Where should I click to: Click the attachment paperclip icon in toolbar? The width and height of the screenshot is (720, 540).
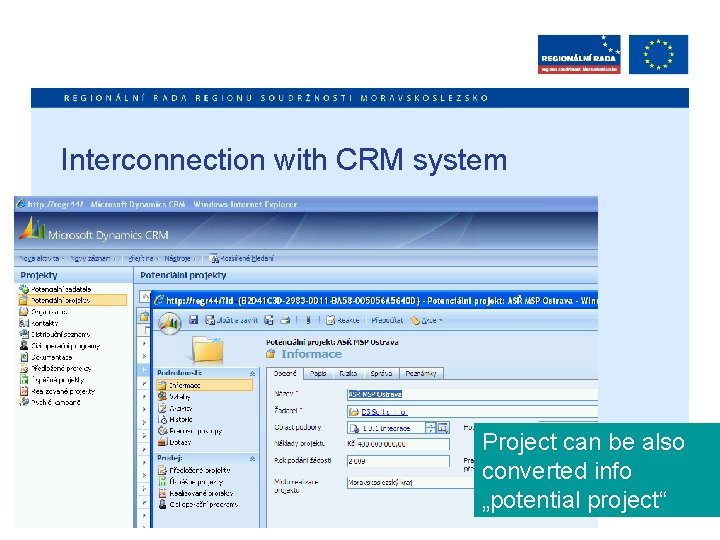click(308, 320)
